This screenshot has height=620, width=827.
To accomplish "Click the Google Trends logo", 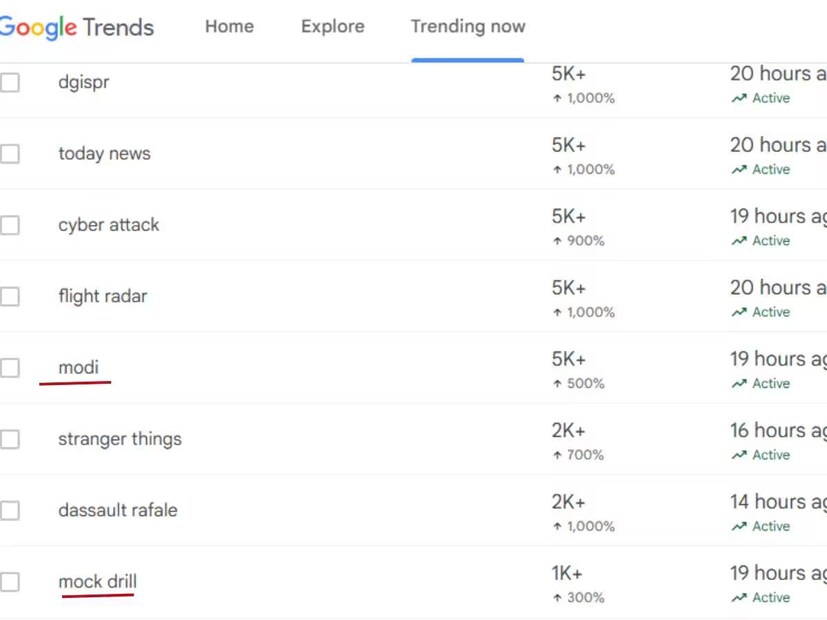I will tap(76, 27).
